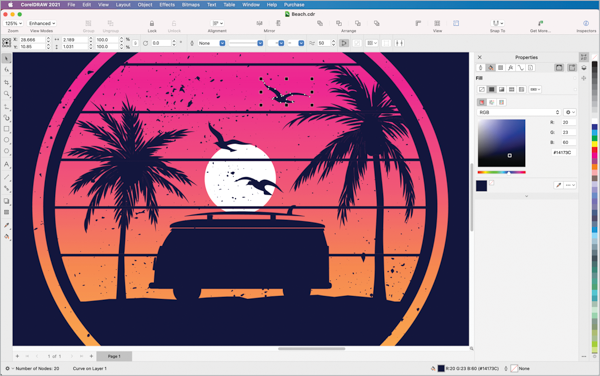The width and height of the screenshot is (600, 376).
Task: Open the Apple menu
Action: click(x=10, y=5)
